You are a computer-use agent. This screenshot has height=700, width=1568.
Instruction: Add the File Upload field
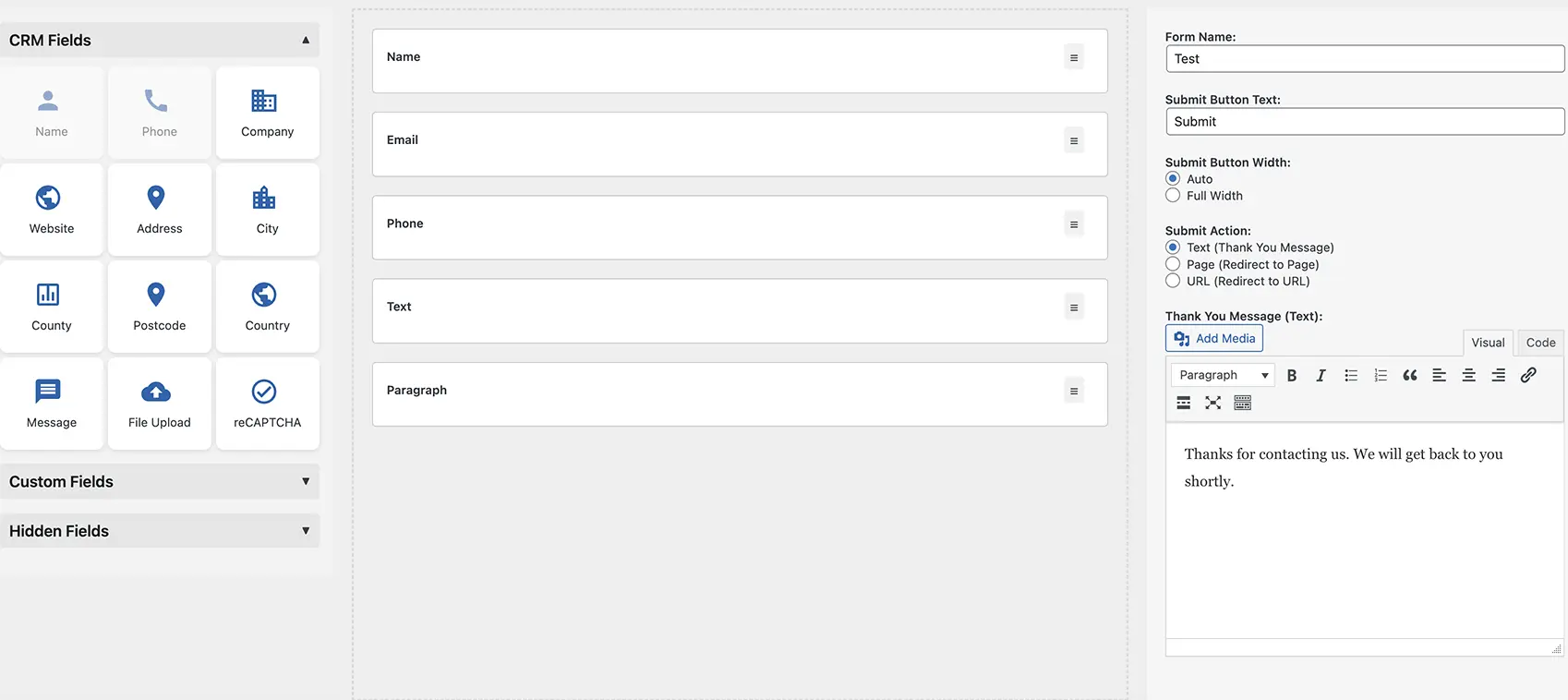coord(160,404)
